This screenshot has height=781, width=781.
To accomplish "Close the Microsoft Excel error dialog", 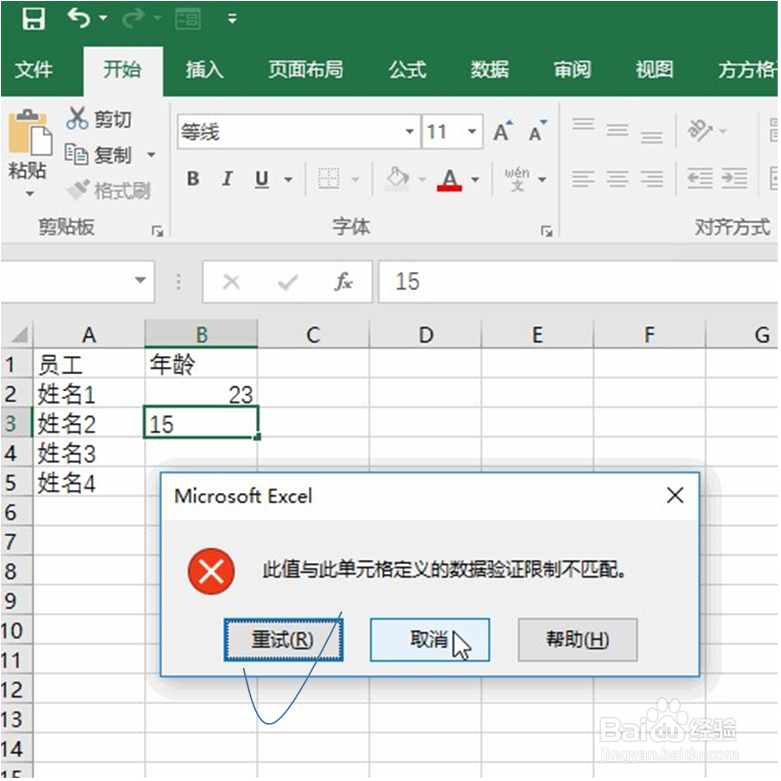I will (x=675, y=495).
